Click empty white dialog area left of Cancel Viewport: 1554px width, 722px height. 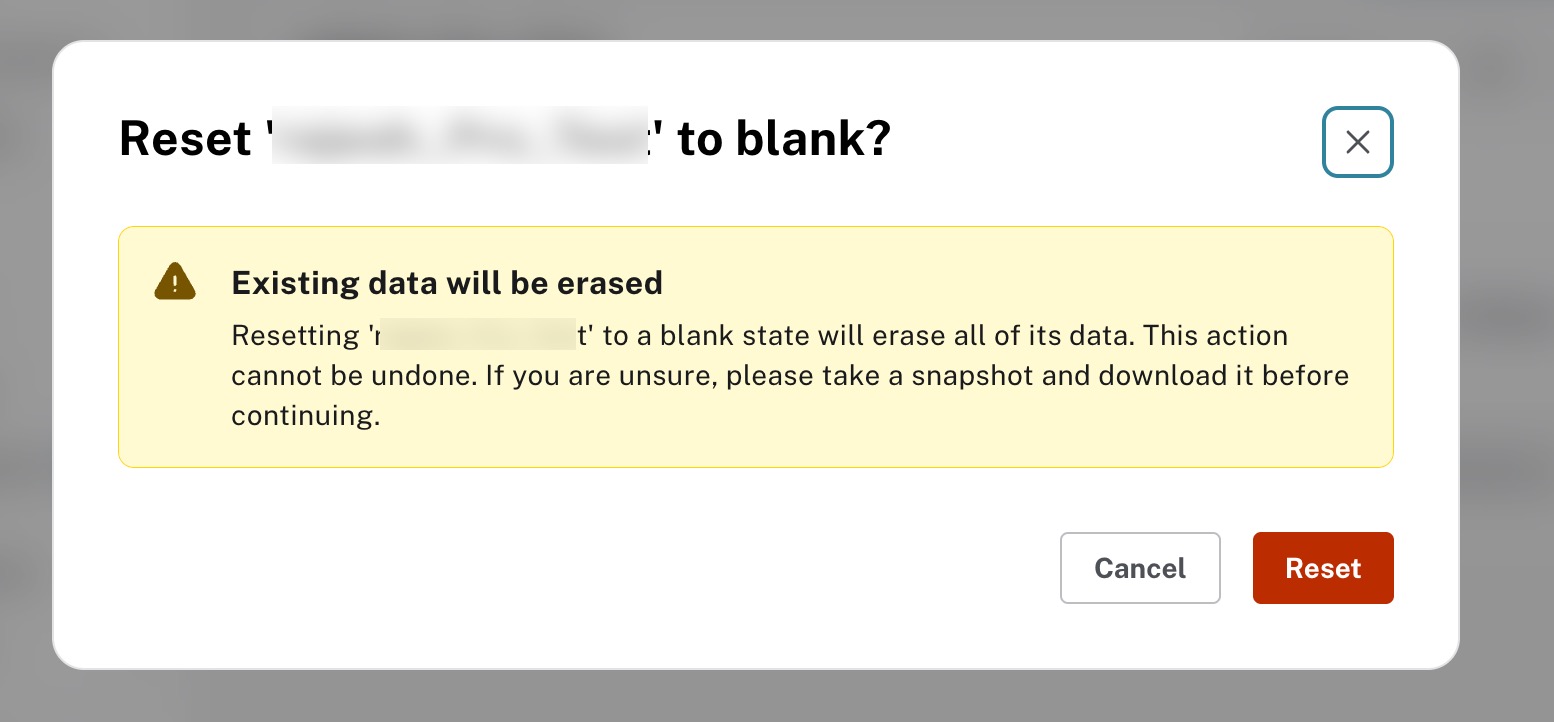click(x=600, y=570)
